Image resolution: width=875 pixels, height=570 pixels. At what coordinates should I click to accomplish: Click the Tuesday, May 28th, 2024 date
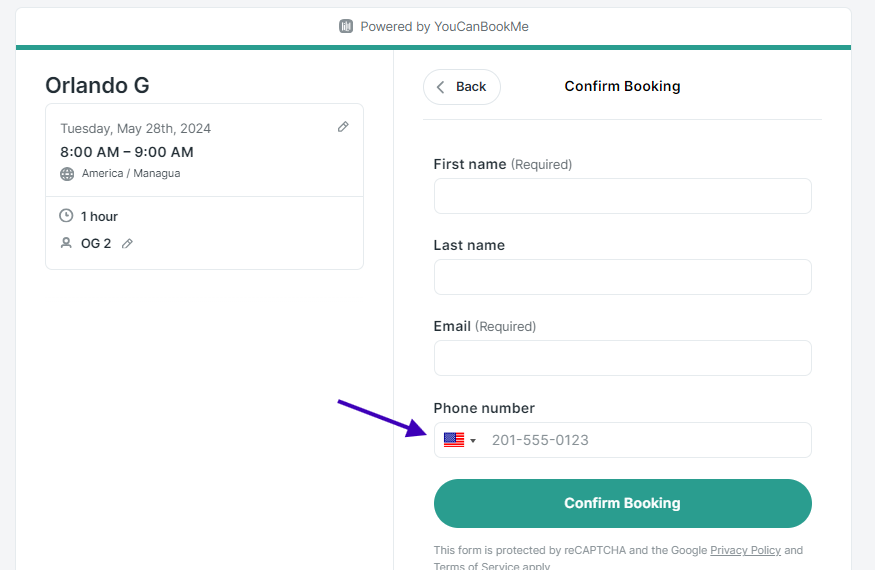(136, 128)
